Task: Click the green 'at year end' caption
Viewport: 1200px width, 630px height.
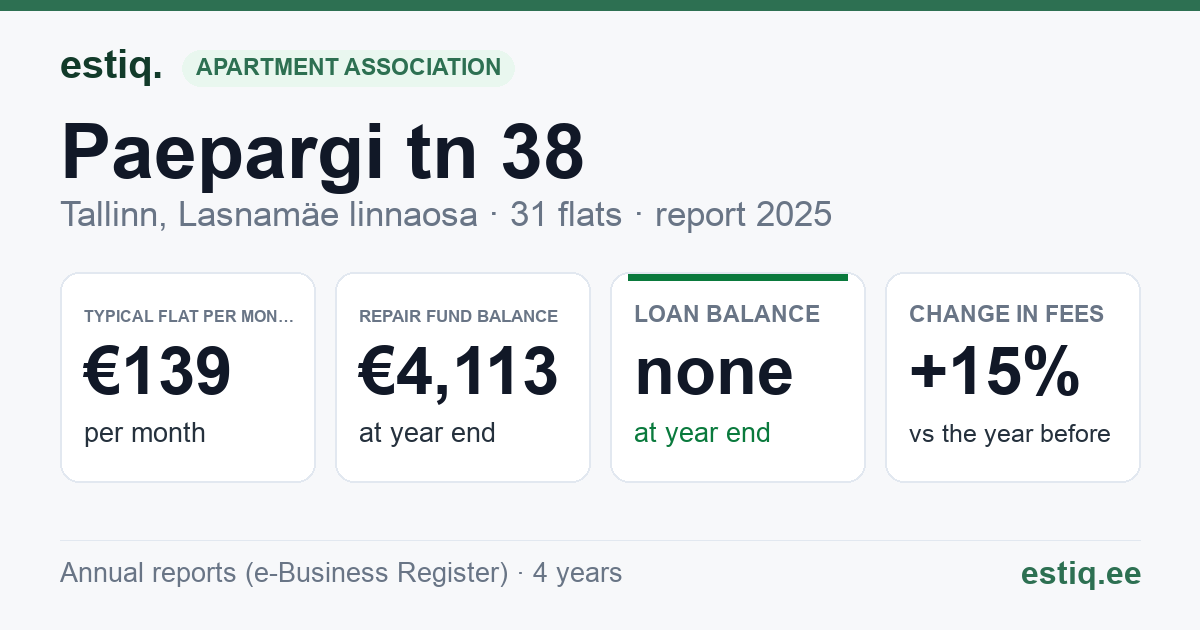Action: [x=702, y=433]
